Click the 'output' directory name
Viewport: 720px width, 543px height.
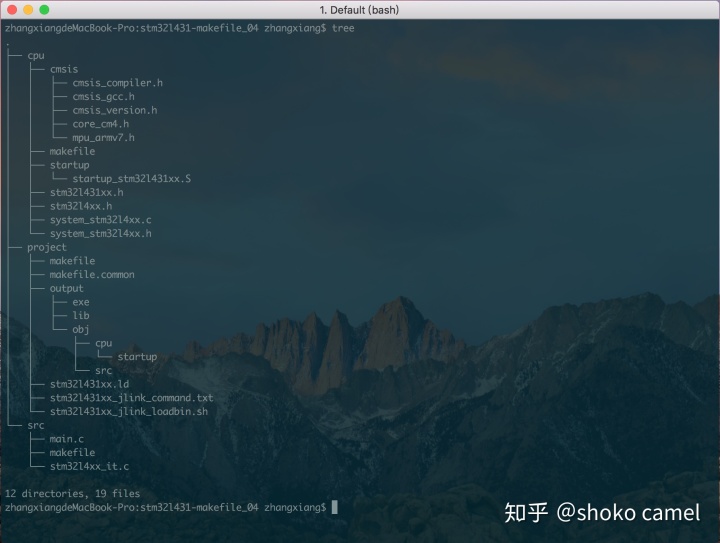67,289
